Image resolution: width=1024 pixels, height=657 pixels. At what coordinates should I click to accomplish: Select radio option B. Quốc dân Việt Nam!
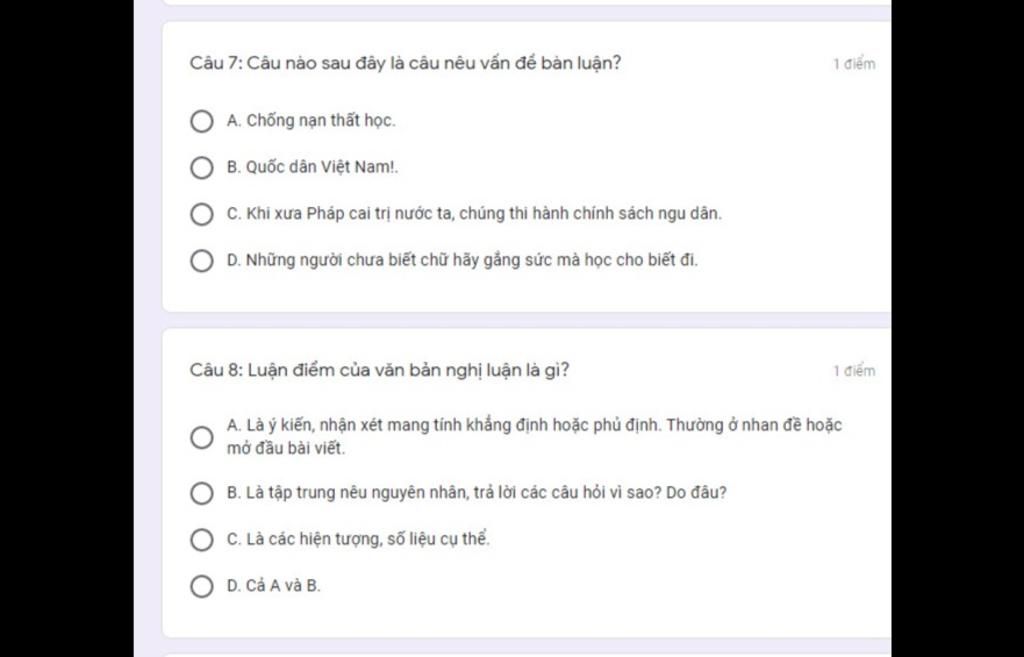[x=202, y=168]
